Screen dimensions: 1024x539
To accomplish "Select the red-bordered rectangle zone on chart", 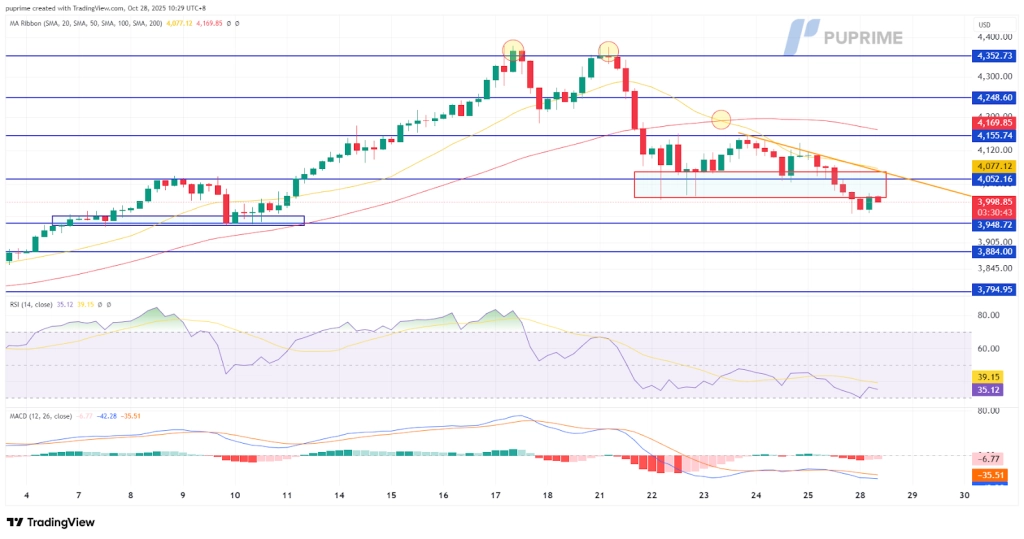I will (x=759, y=184).
